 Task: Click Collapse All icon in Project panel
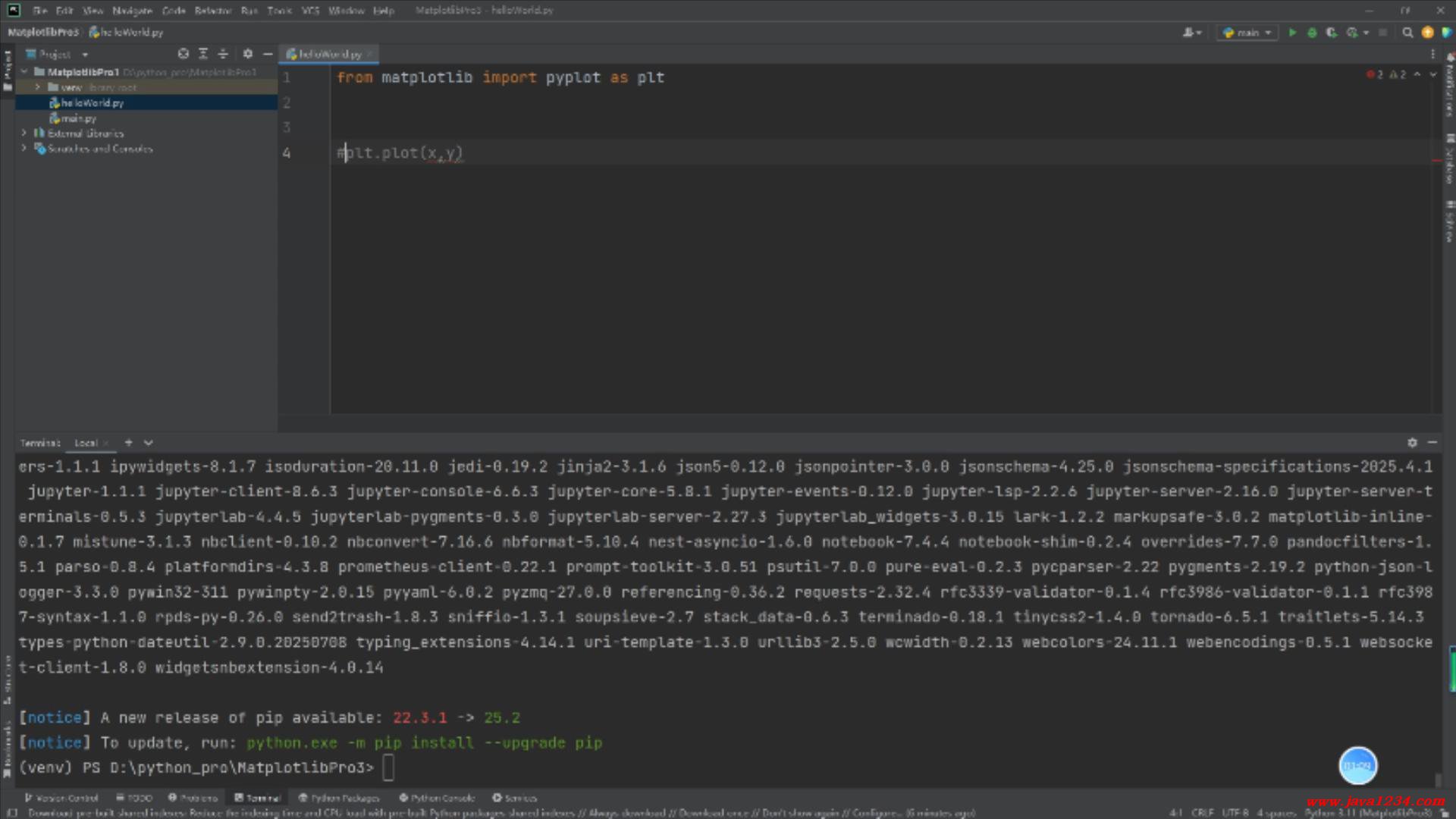click(223, 54)
